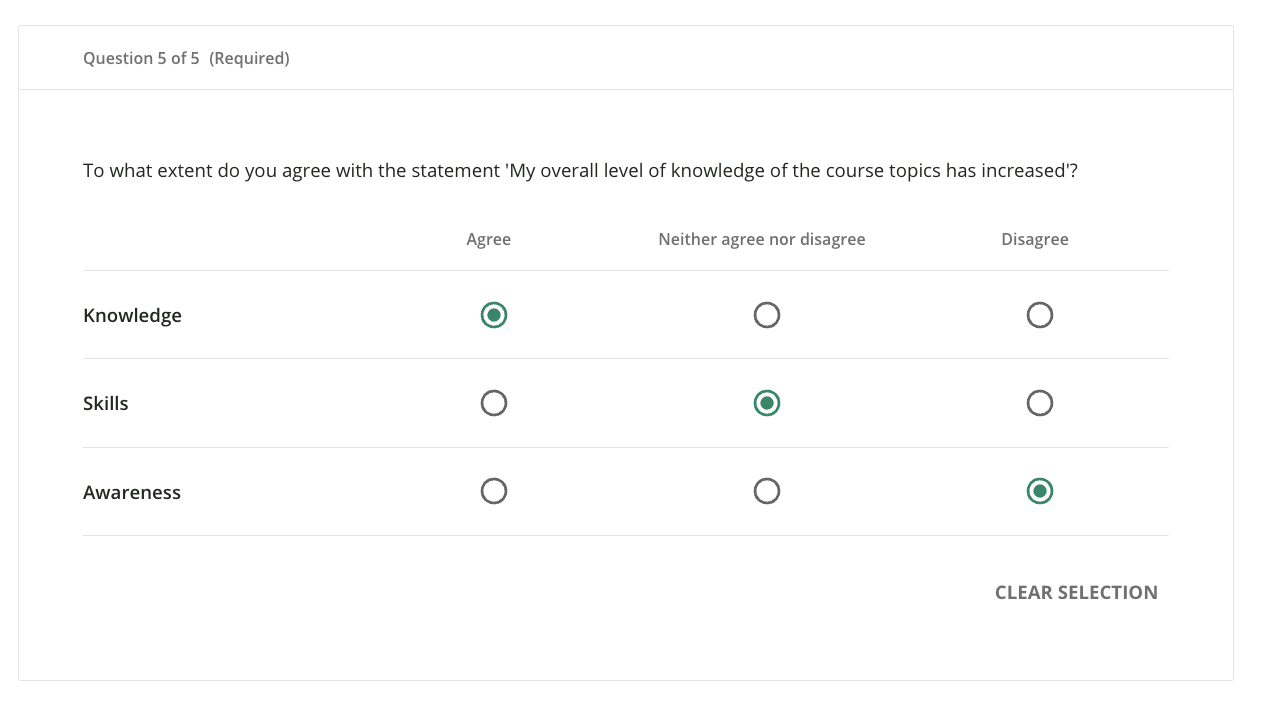Click the Awareness row label
Viewport: 1270px width, 706px height.
pyautogui.click(x=132, y=491)
